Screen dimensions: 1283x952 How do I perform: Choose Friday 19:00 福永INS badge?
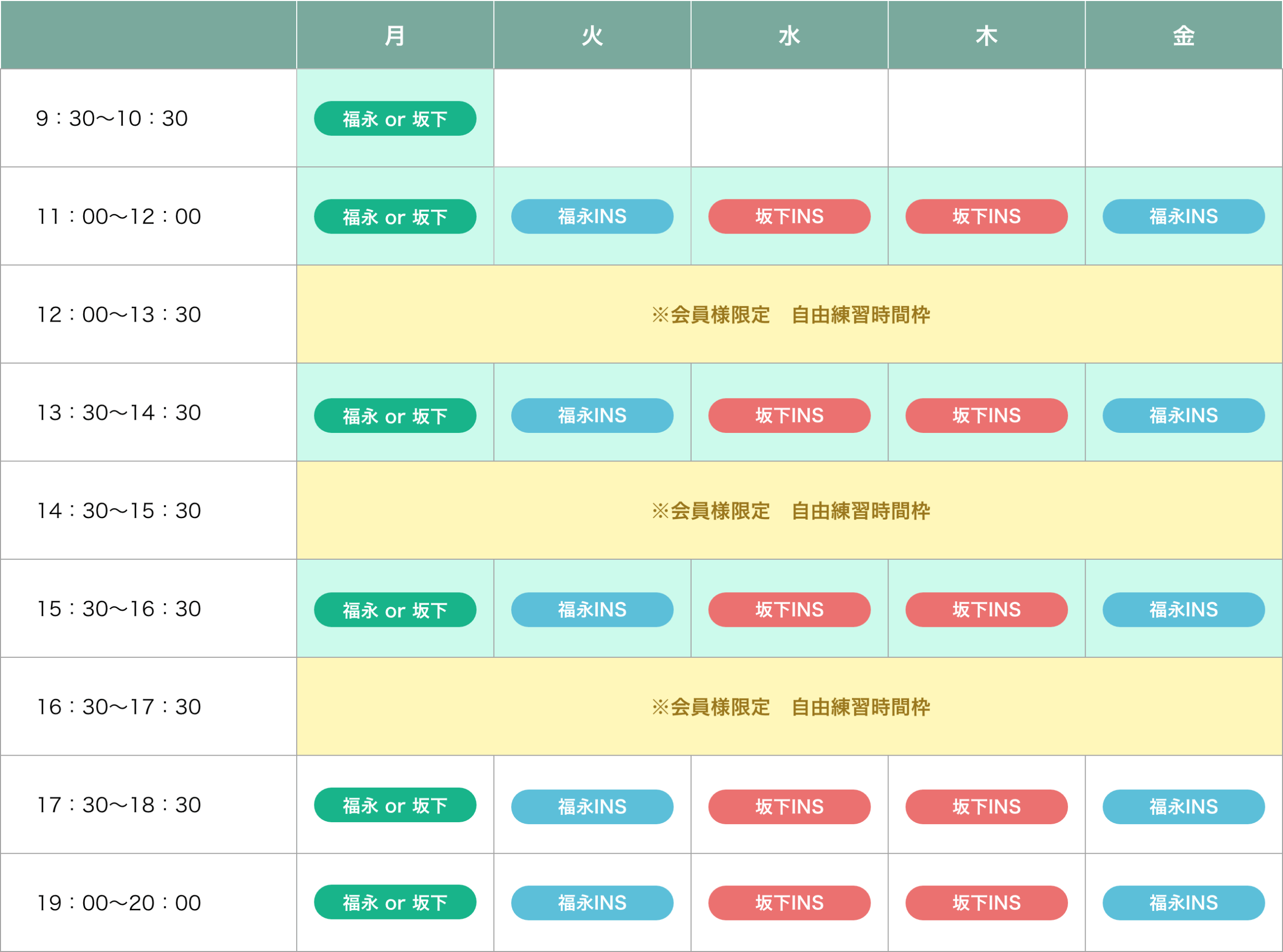coord(1183,903)
